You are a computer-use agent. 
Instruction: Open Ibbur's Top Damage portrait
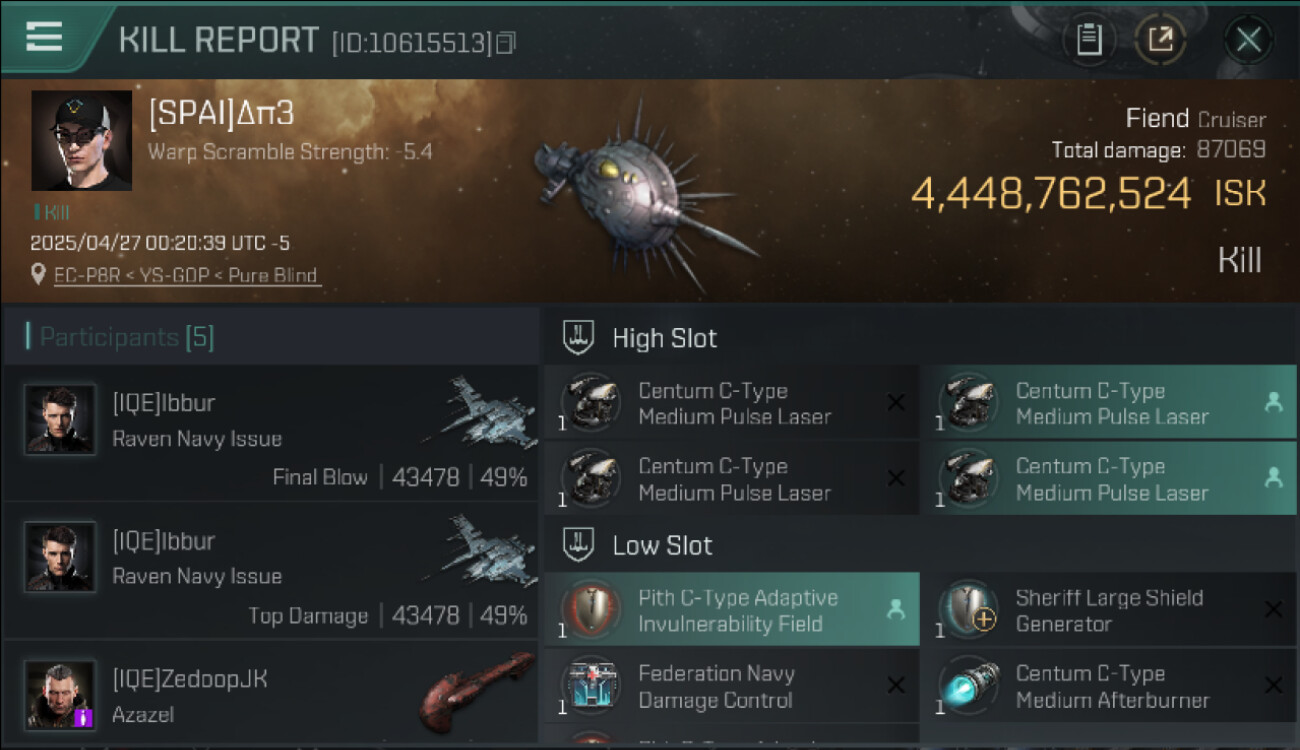pos(61,557)
